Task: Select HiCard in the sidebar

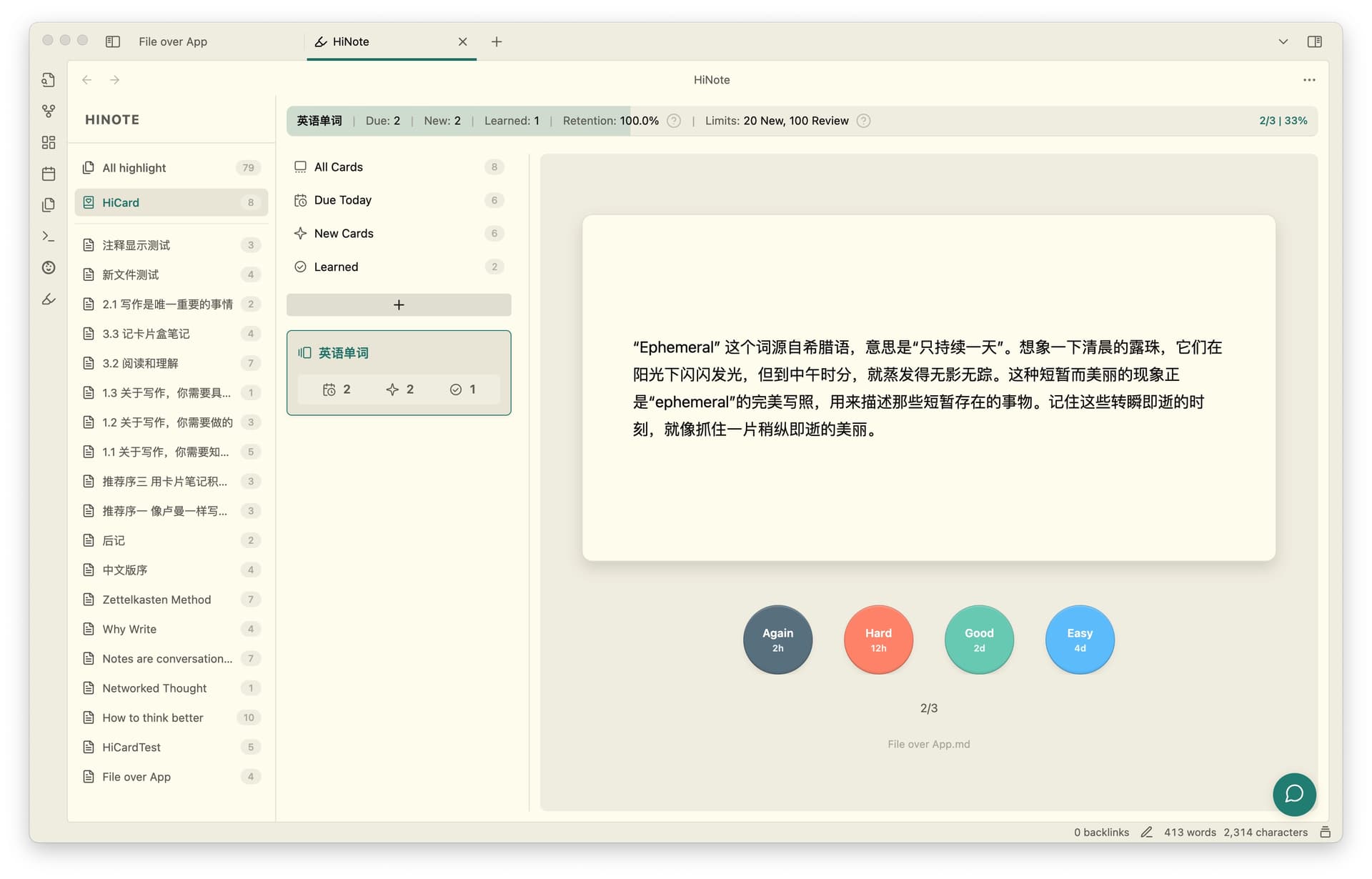Action: [171, 202]
